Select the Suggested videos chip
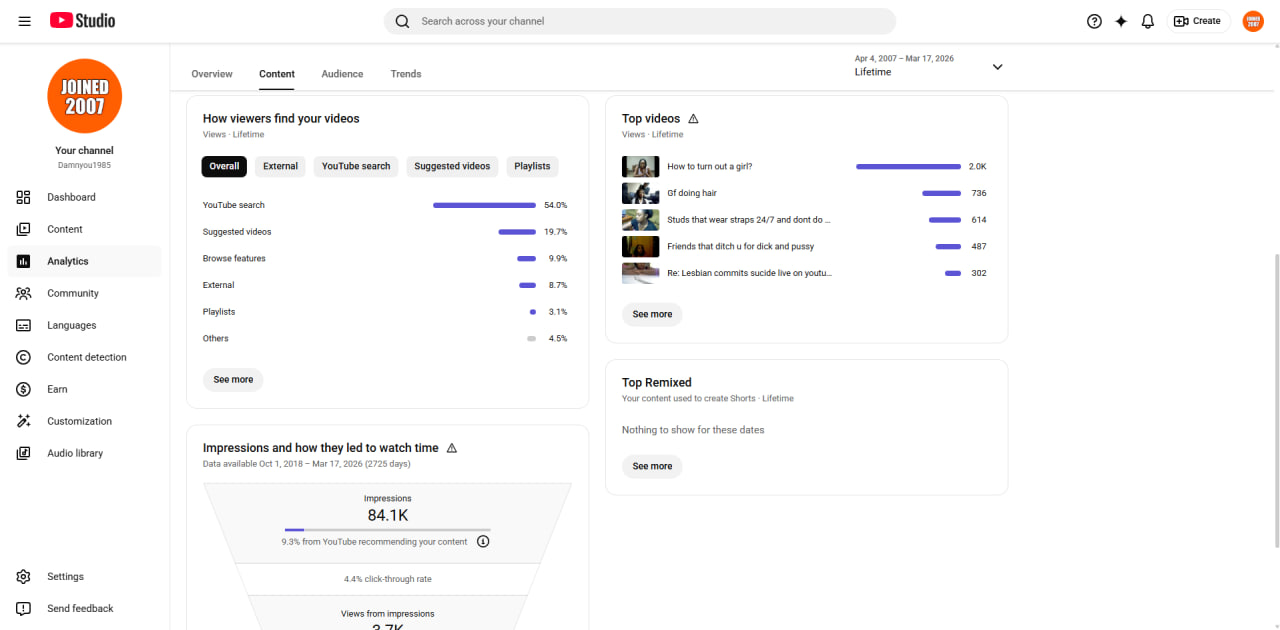Screen dimensions: 1280x630 tap(452, 166)
